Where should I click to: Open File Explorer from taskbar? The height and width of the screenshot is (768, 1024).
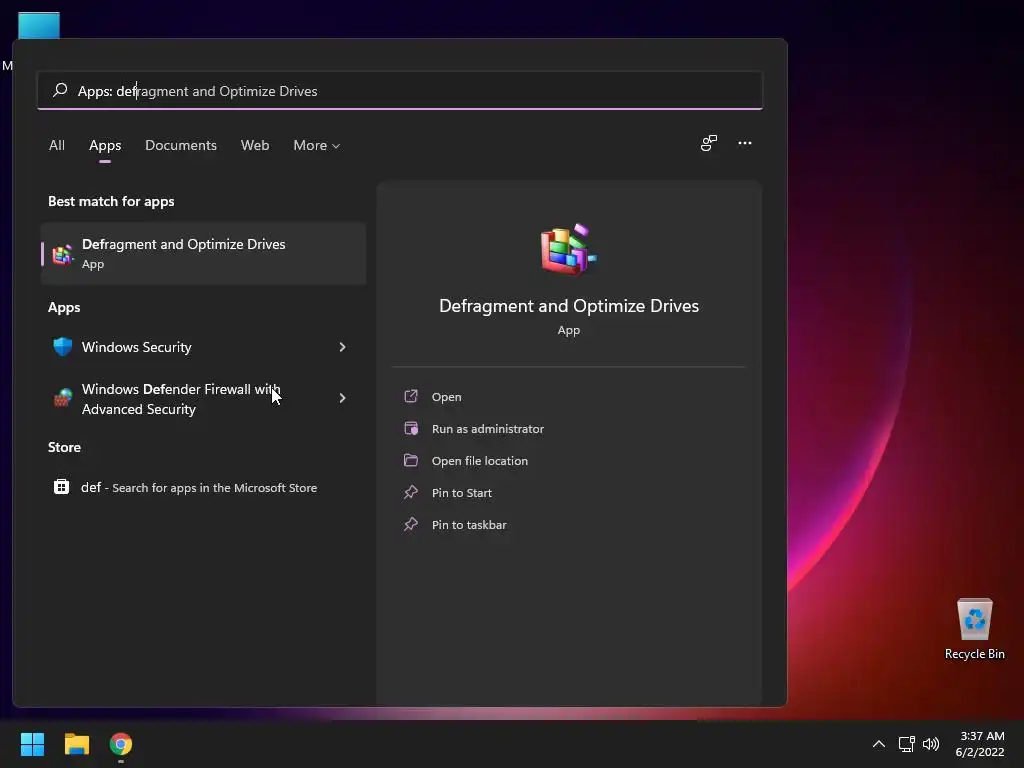[76, 744]
